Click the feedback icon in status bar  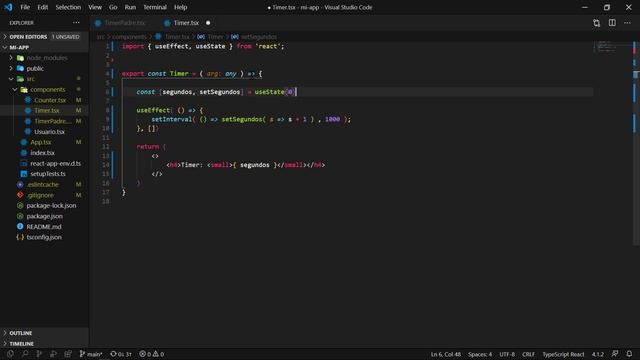615,354
